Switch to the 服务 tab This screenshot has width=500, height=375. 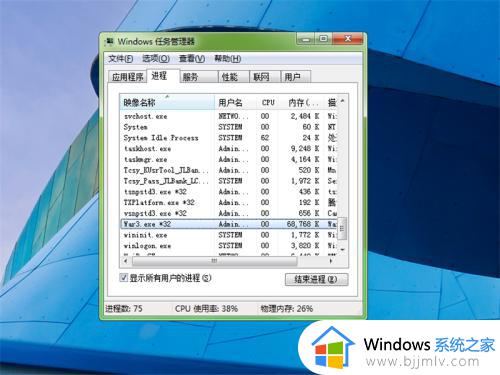[x=199, y=77]
